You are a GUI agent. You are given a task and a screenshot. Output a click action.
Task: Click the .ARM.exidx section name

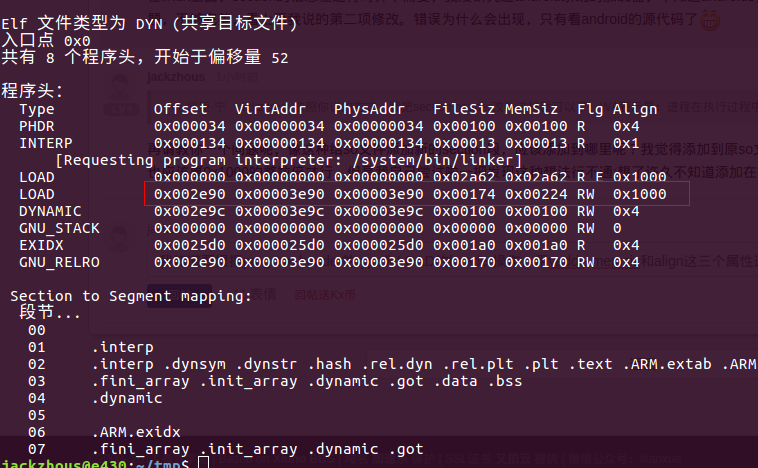pos(136,431)
